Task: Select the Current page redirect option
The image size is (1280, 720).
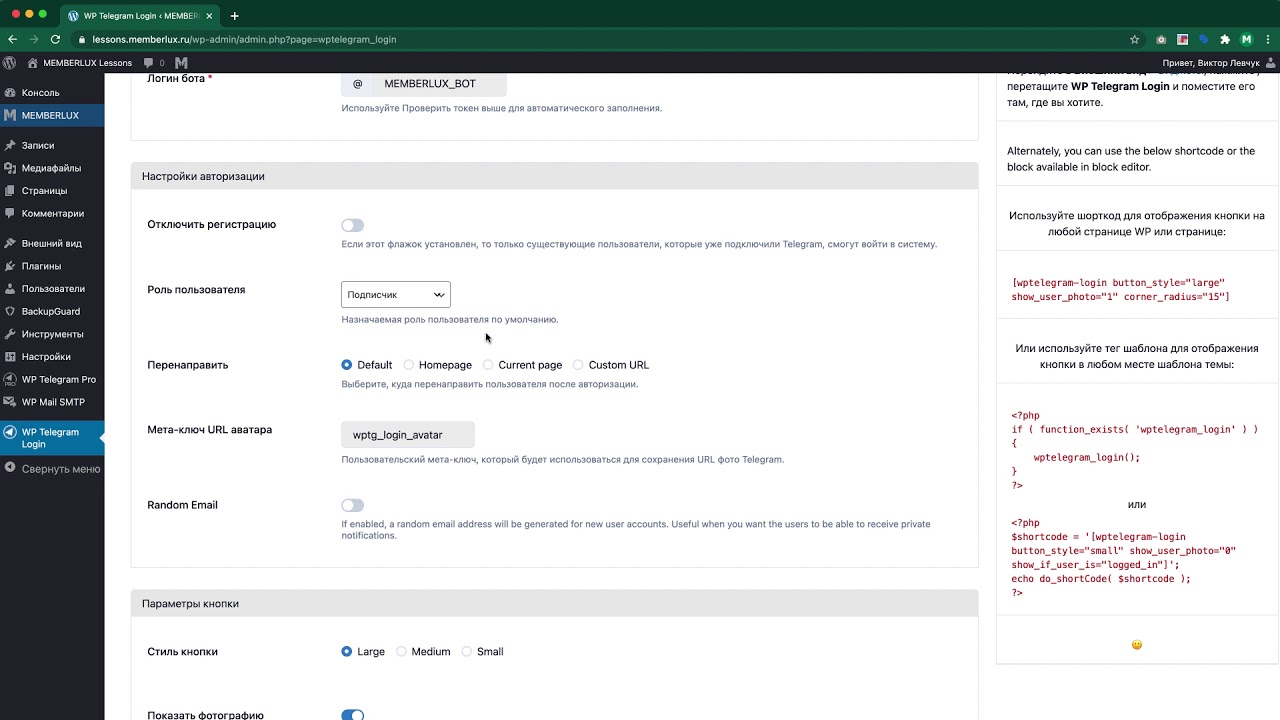Action: coord(488,365)
